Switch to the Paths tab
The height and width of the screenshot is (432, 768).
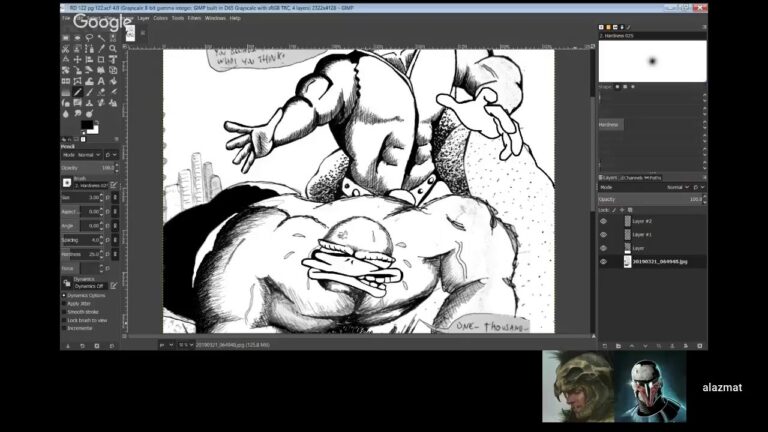pyautogui.click(x=653, y=178)
